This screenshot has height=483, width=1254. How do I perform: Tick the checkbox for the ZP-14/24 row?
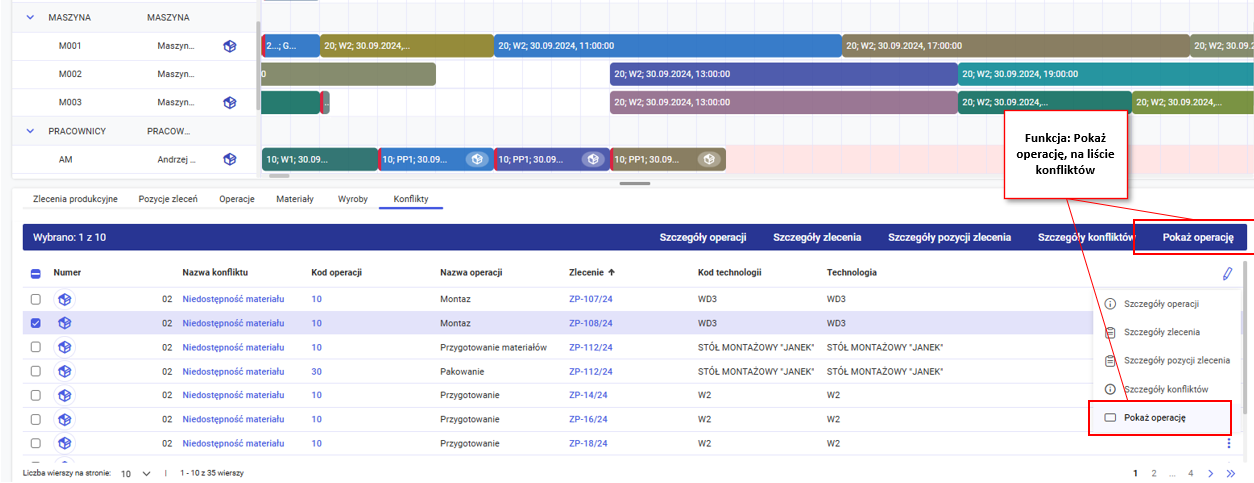click(36, 395)
